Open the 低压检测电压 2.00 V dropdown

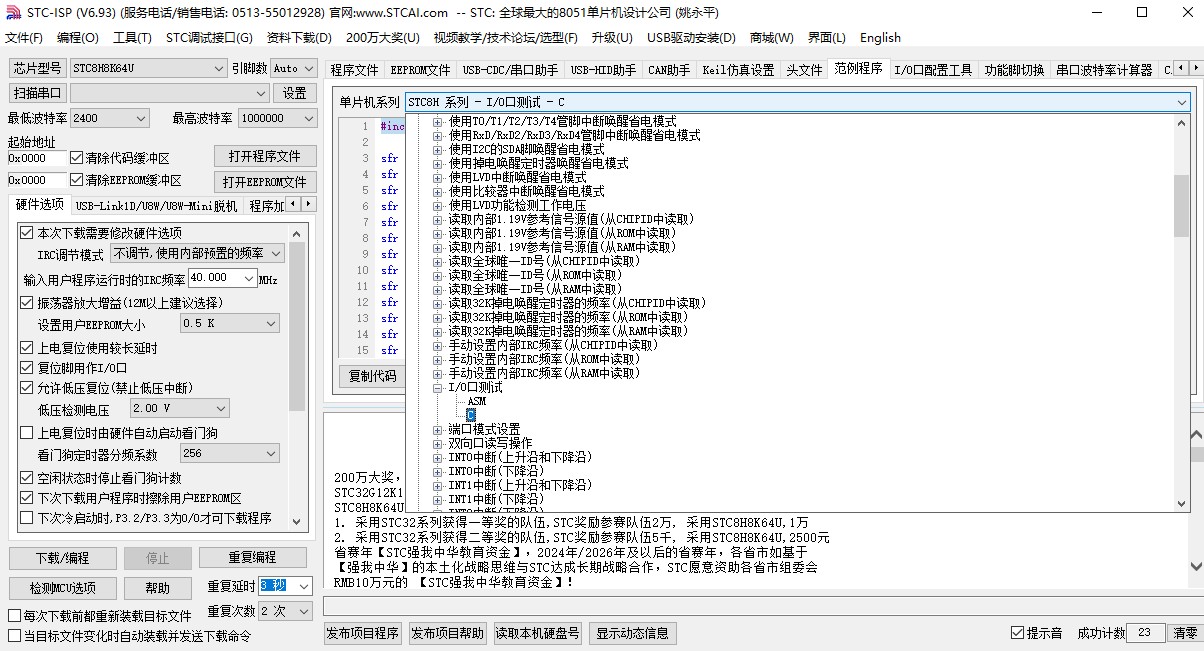coord(180,409)
